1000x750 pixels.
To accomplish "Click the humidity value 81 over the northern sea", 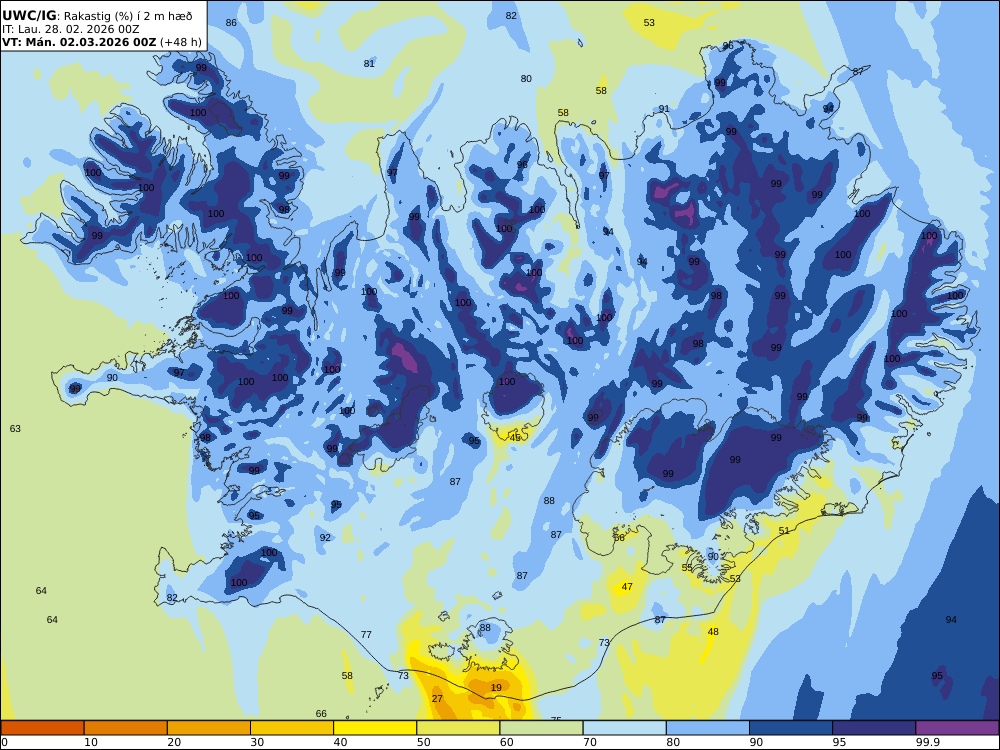I will 369,63.
